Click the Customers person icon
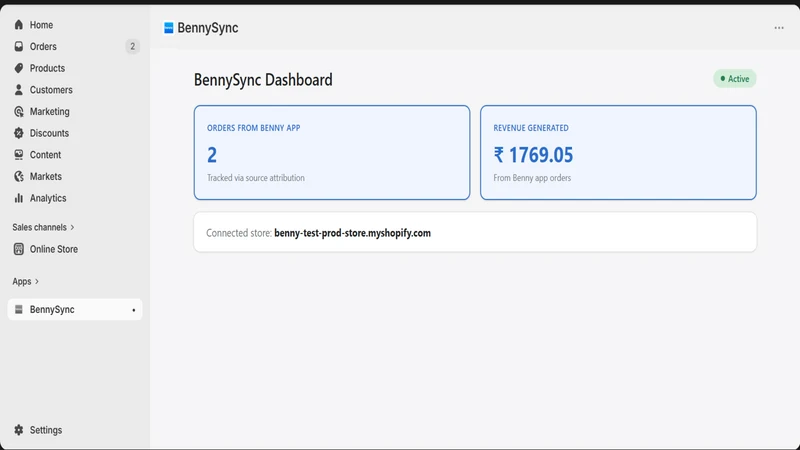Screen dimensions: 800x450 point(19,90)
